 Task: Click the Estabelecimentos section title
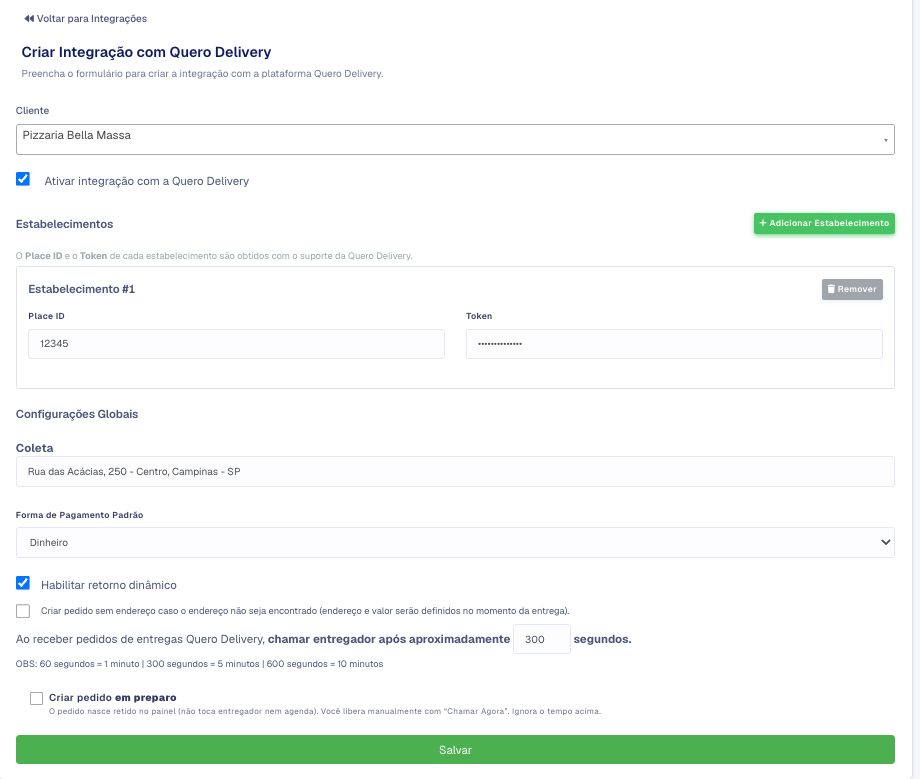coord(65,224)
